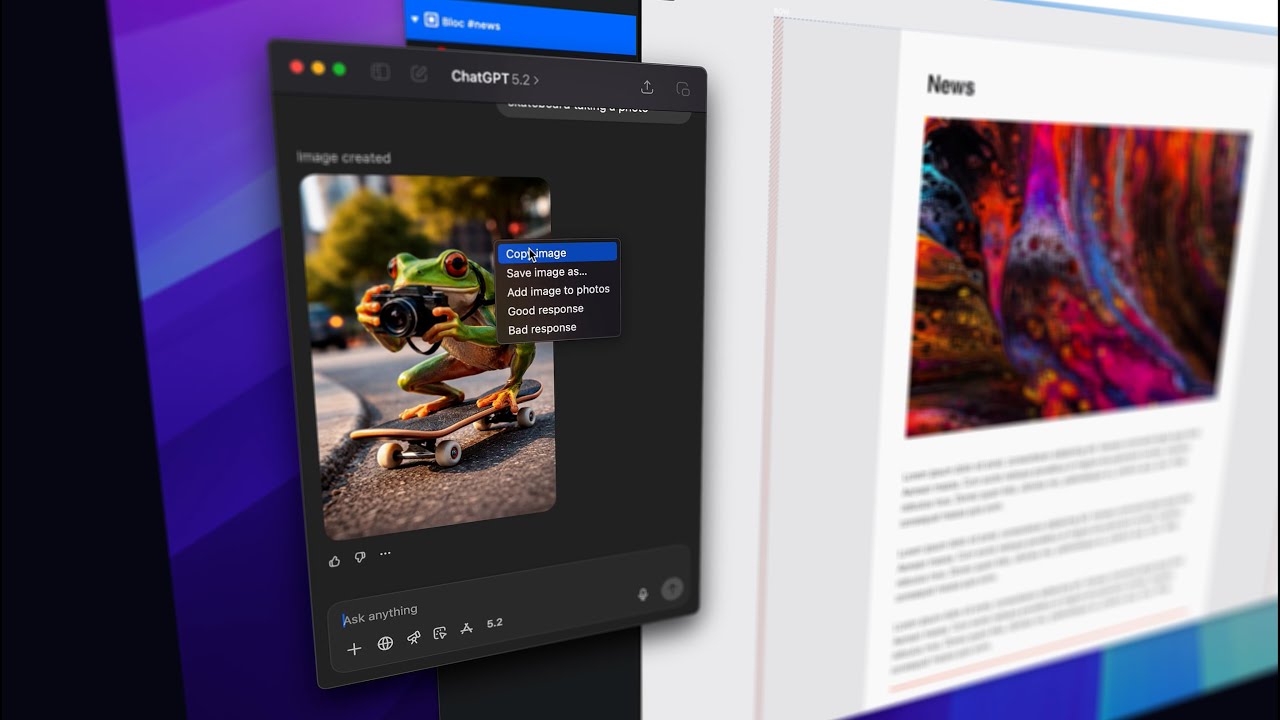Pick Bad response in context menu
This screenshot has width=1280, height=720.
pos(542,329)
